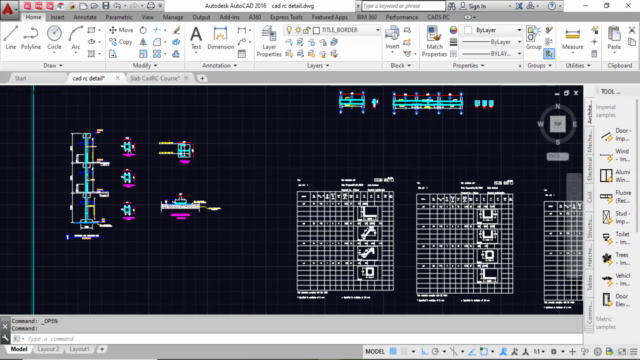Toggle layer freeze sun icon

point(298,30)
